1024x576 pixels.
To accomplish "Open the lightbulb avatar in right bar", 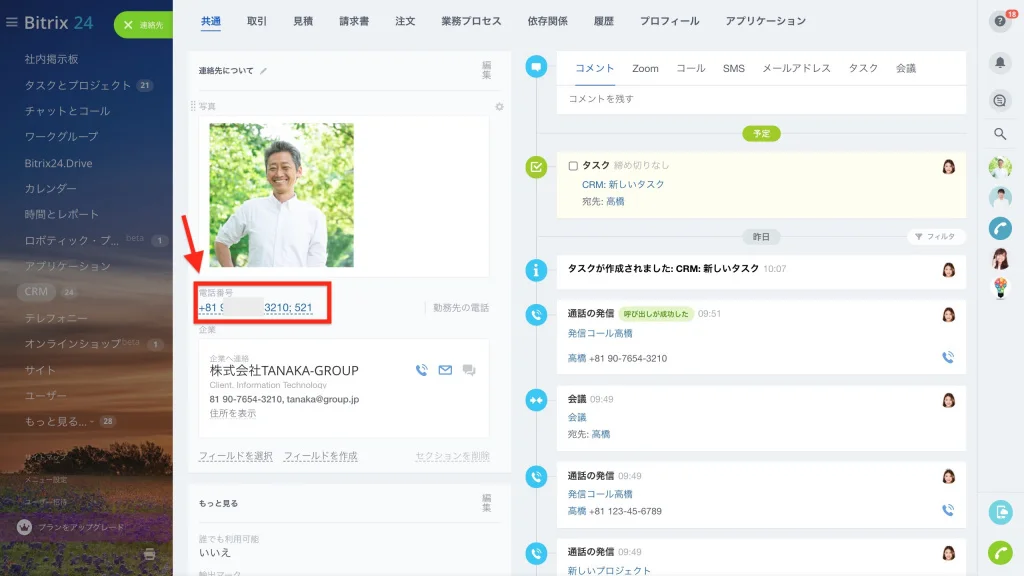I will pyautogui.click(x=1000, y=287).
